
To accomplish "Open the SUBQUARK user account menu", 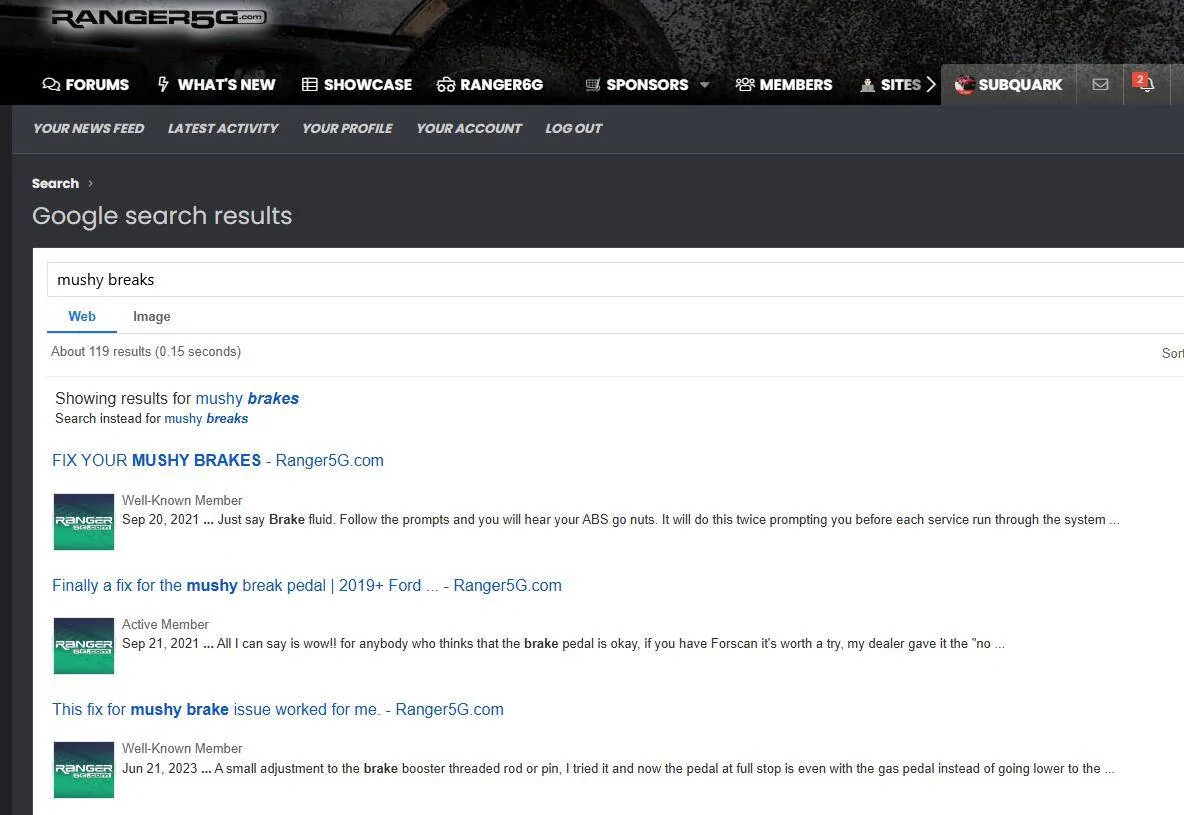I will (x=1008, y=85).
